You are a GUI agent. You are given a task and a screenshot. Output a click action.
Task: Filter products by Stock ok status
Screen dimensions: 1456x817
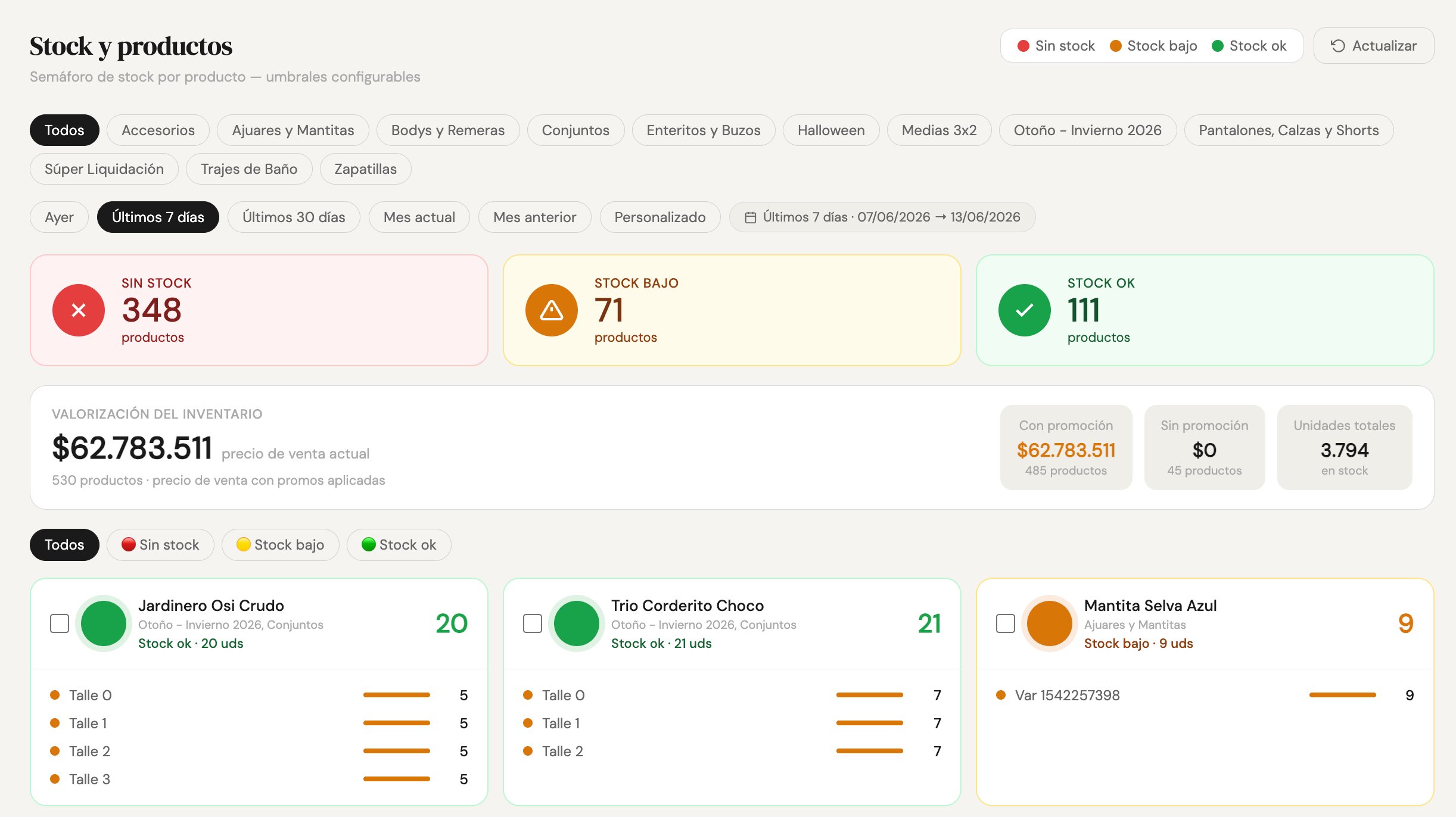(x=399, y=545)
